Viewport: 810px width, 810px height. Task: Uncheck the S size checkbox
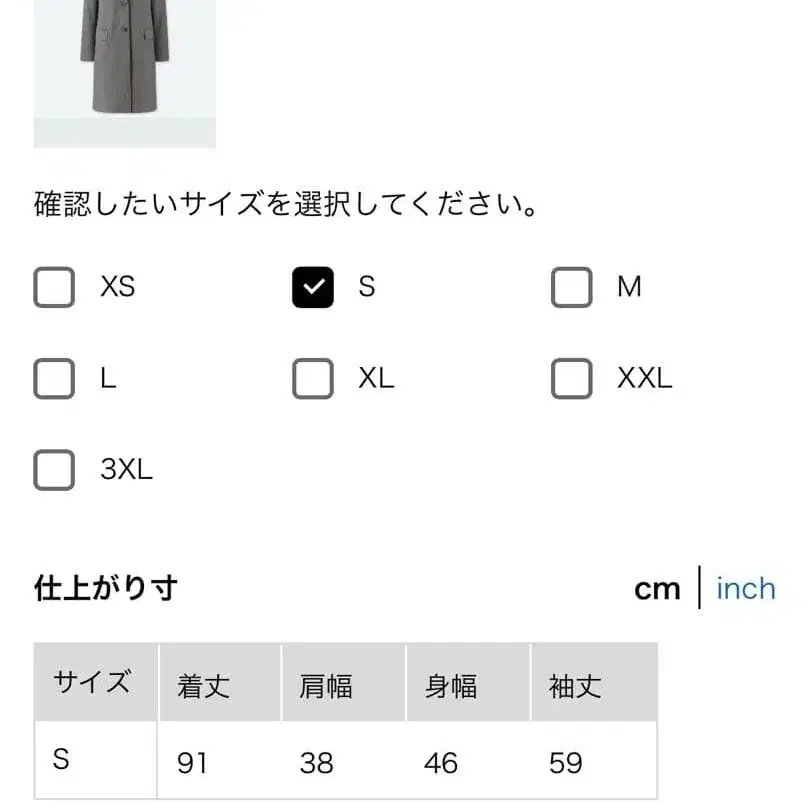point(312,288)
